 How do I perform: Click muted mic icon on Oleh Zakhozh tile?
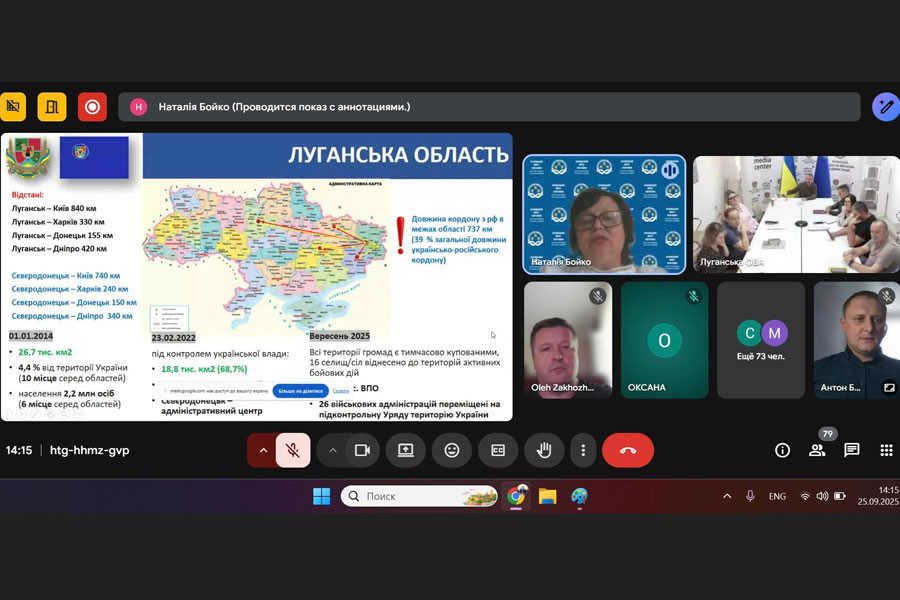tap(598, 296)
